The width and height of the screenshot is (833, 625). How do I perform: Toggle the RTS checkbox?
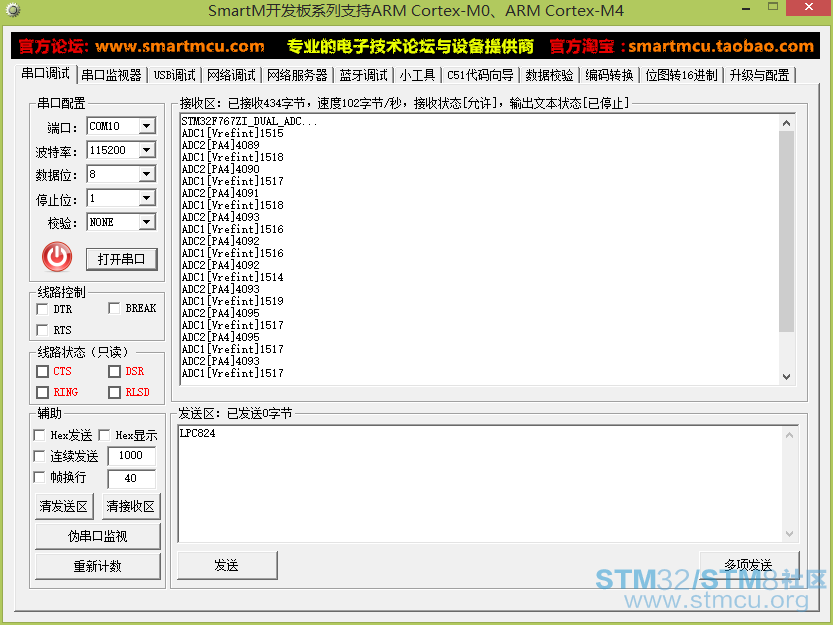(x=42, y=330)
